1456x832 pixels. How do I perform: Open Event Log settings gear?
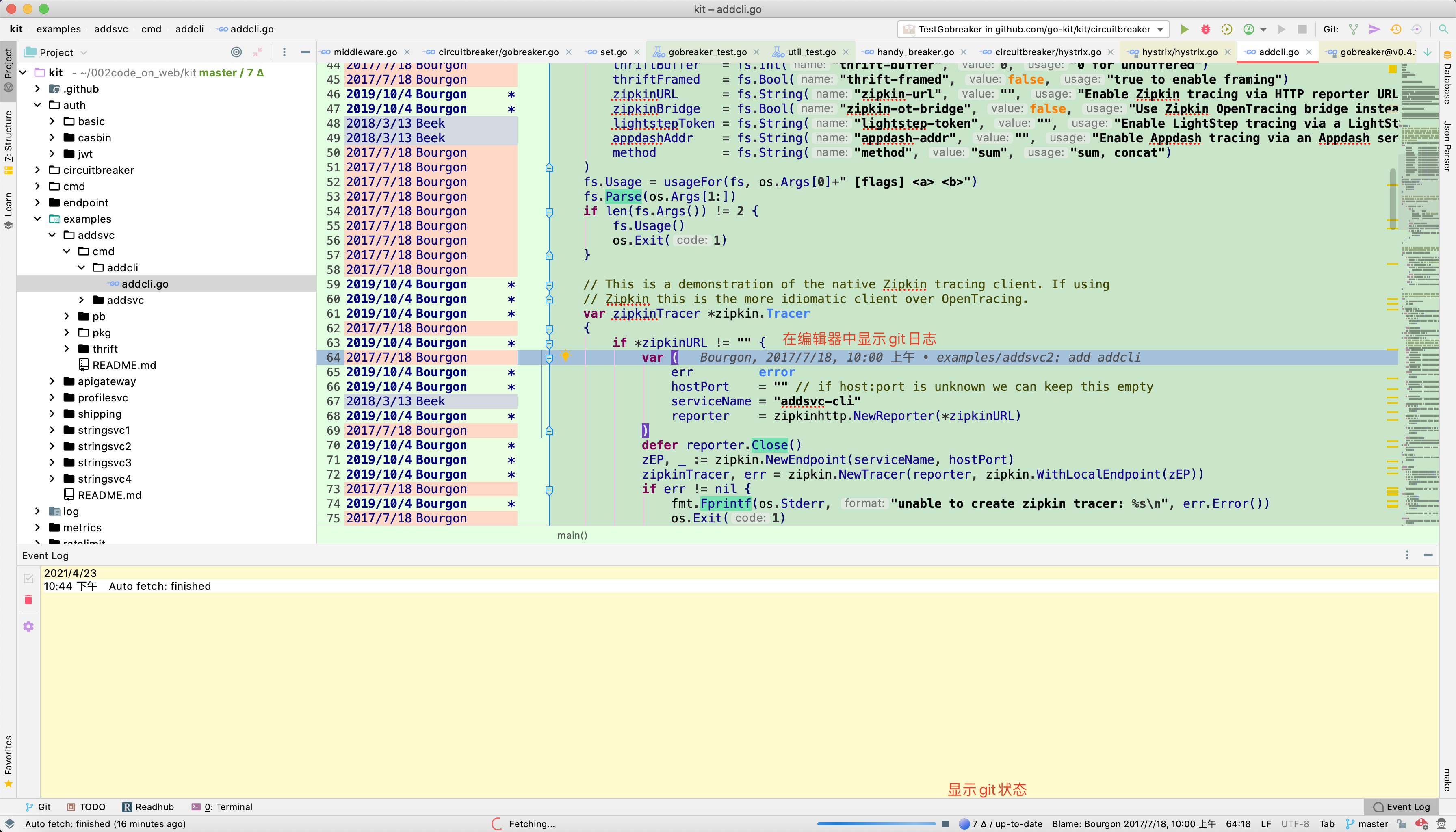coord(28,626)
